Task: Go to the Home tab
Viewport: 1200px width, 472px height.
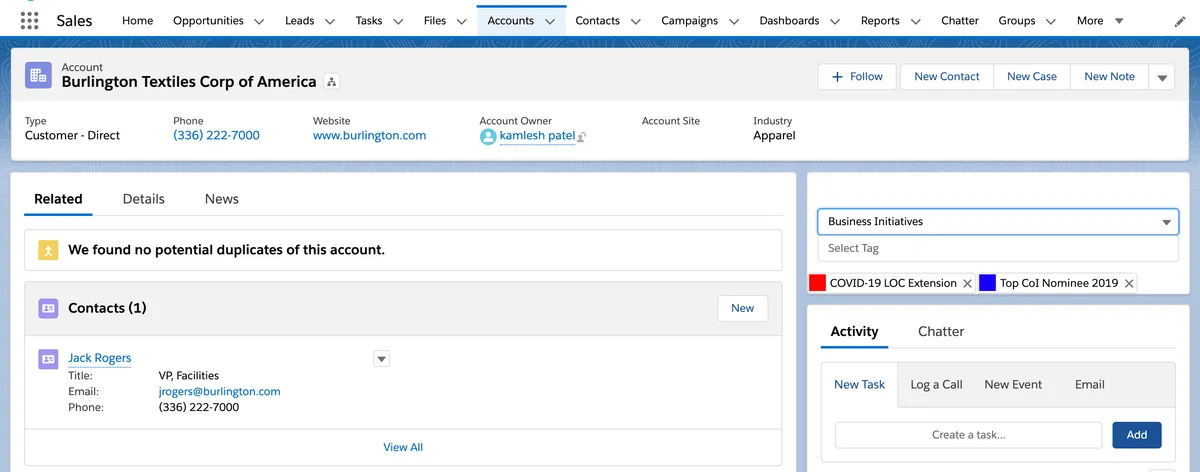Action: tap(138, 21)
